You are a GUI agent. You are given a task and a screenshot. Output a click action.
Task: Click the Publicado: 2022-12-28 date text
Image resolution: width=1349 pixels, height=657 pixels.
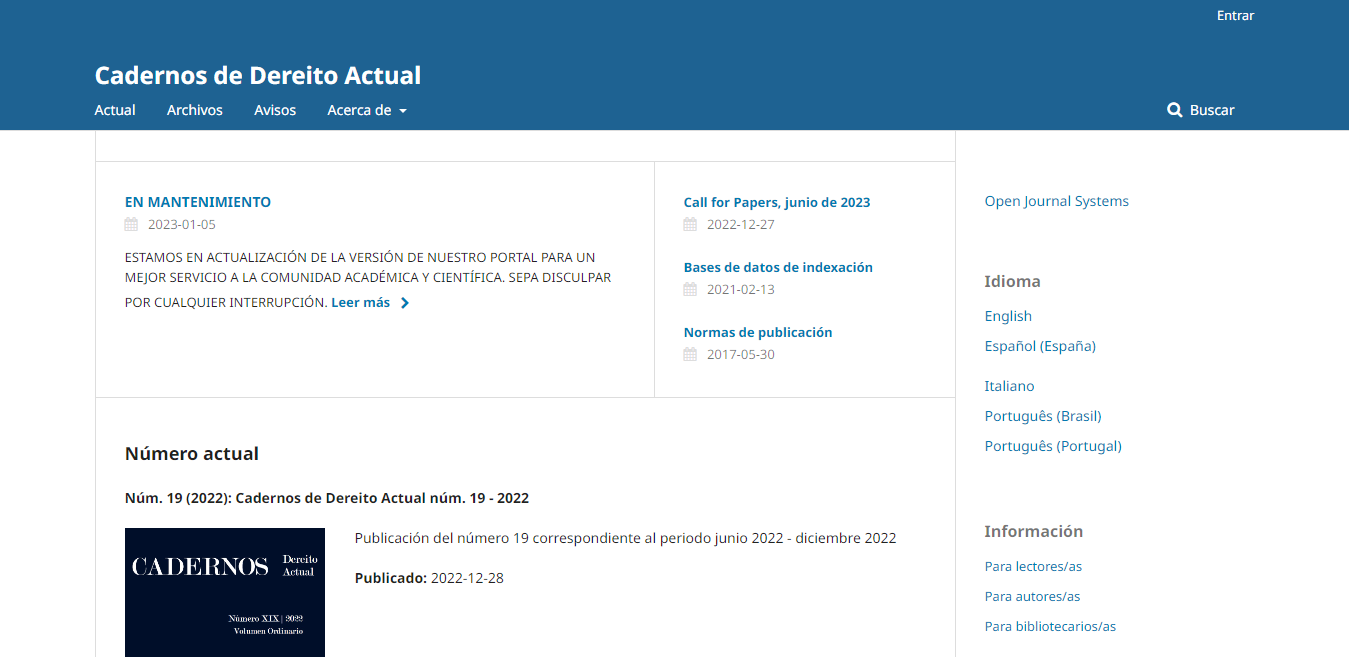click(x=429, y=578)
